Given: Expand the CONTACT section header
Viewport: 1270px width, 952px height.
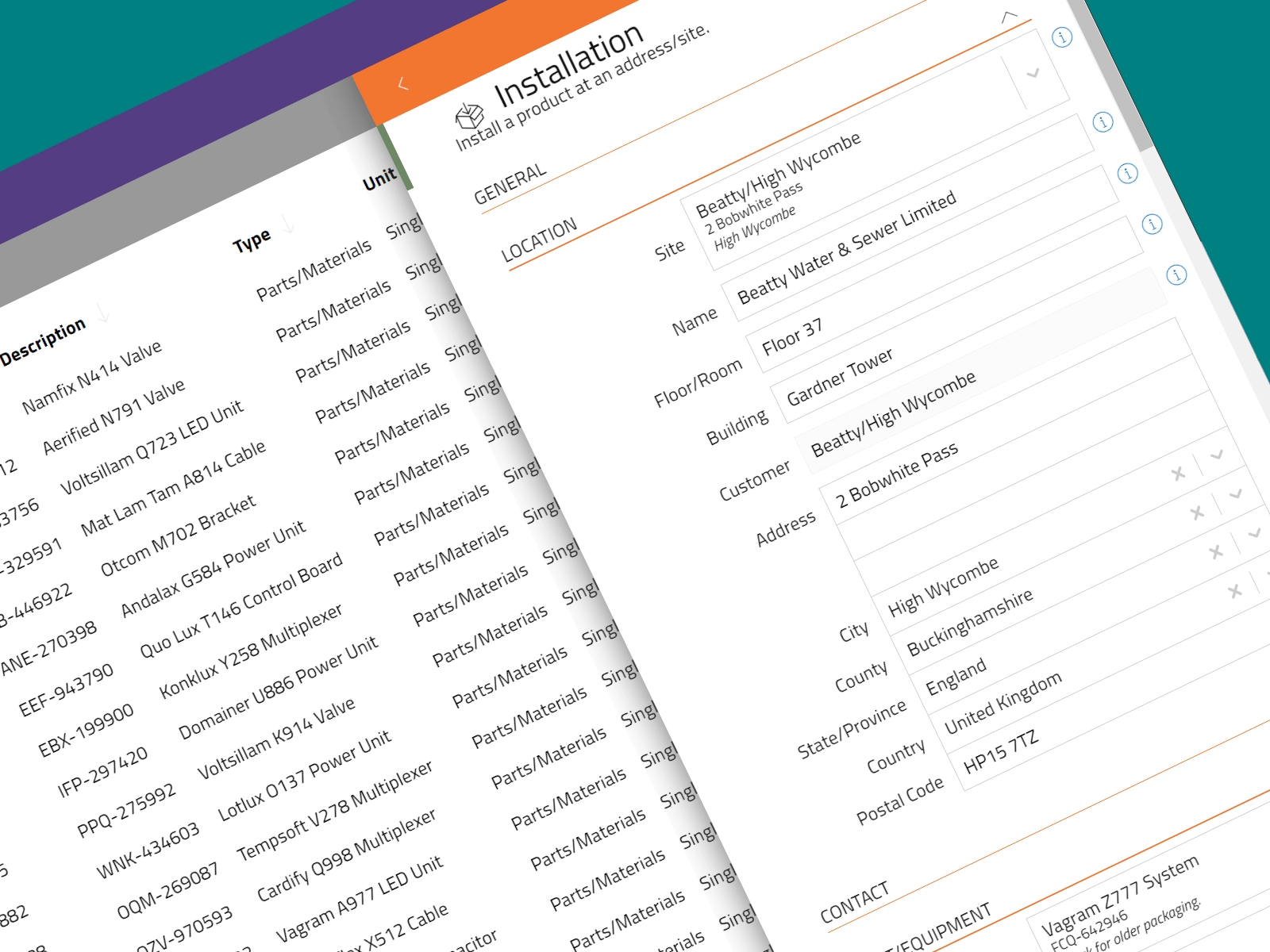Looking at the screenshot, I should click(x=855, y=904).
